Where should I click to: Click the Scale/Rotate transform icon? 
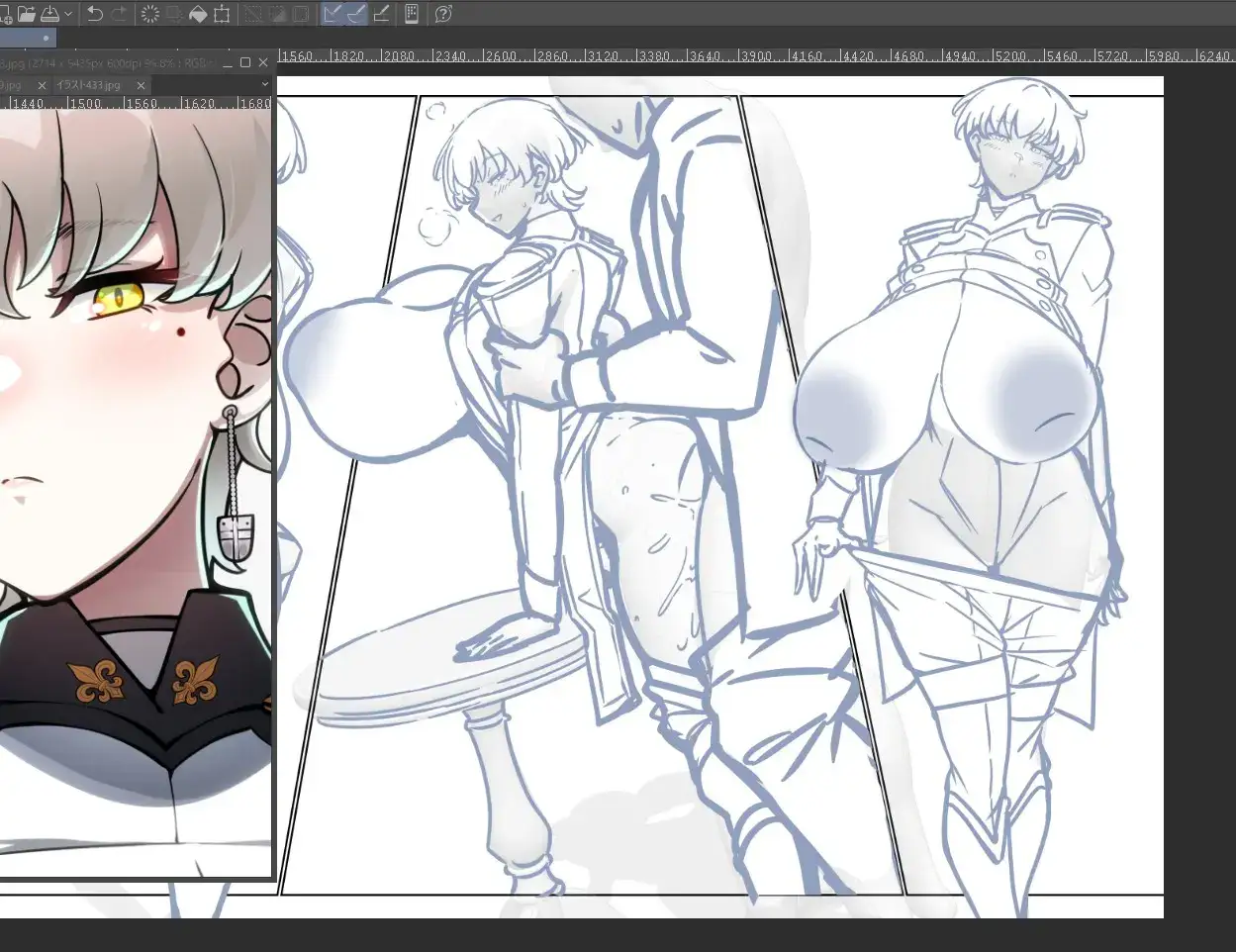click(x=222, y=14)
